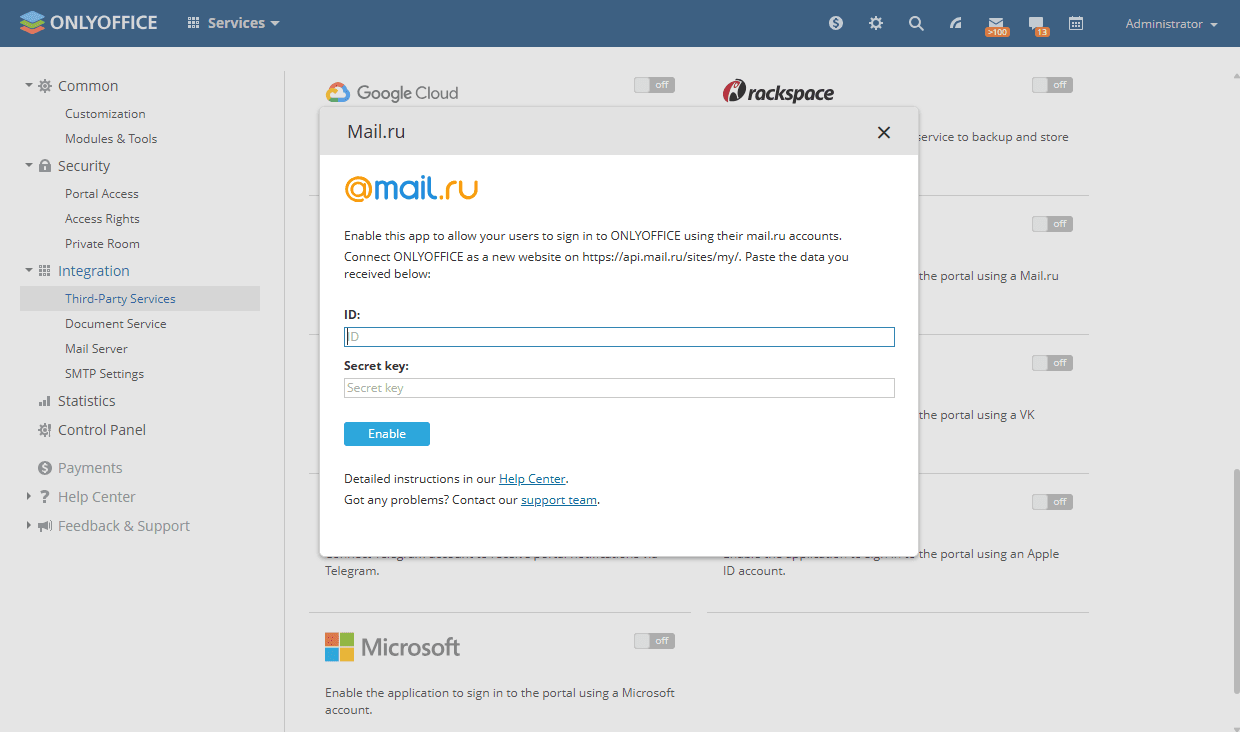The width and height of the screenshot is (1240, 732).
Task: Click the Common gear icon in sidebar
Action: pos(45,86)
